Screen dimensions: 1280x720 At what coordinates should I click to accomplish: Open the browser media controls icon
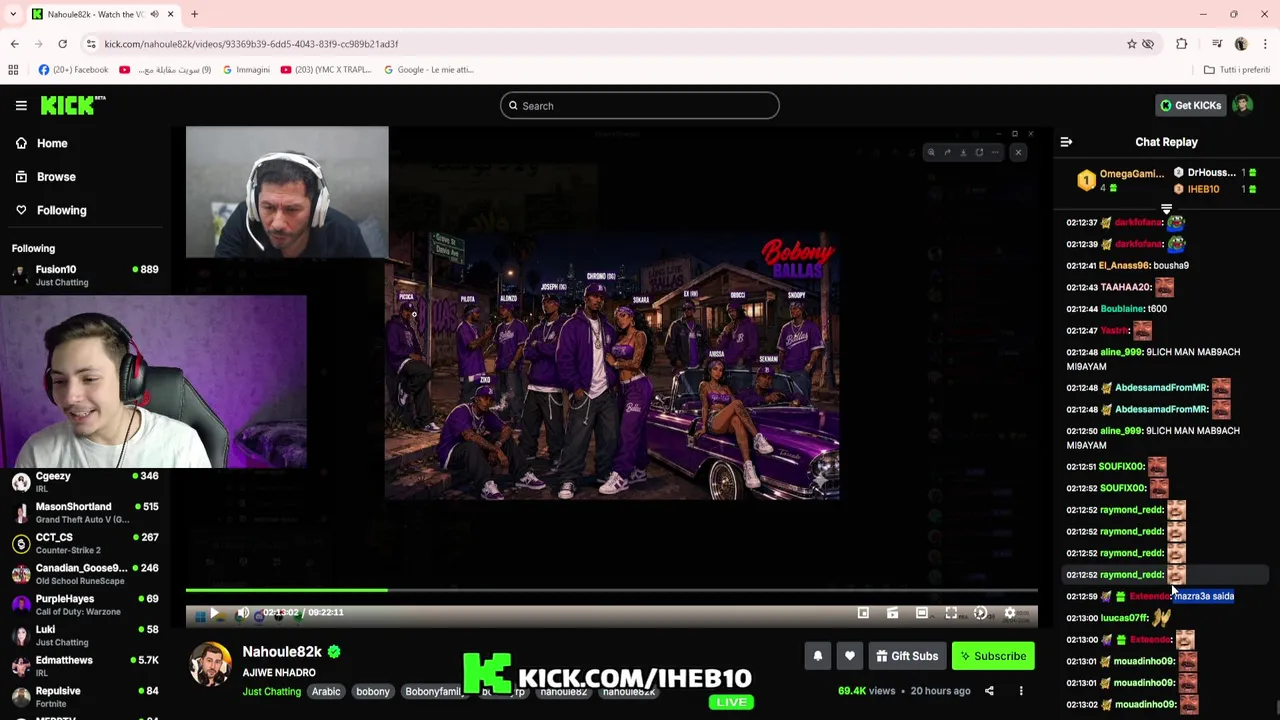(1217, 44)
